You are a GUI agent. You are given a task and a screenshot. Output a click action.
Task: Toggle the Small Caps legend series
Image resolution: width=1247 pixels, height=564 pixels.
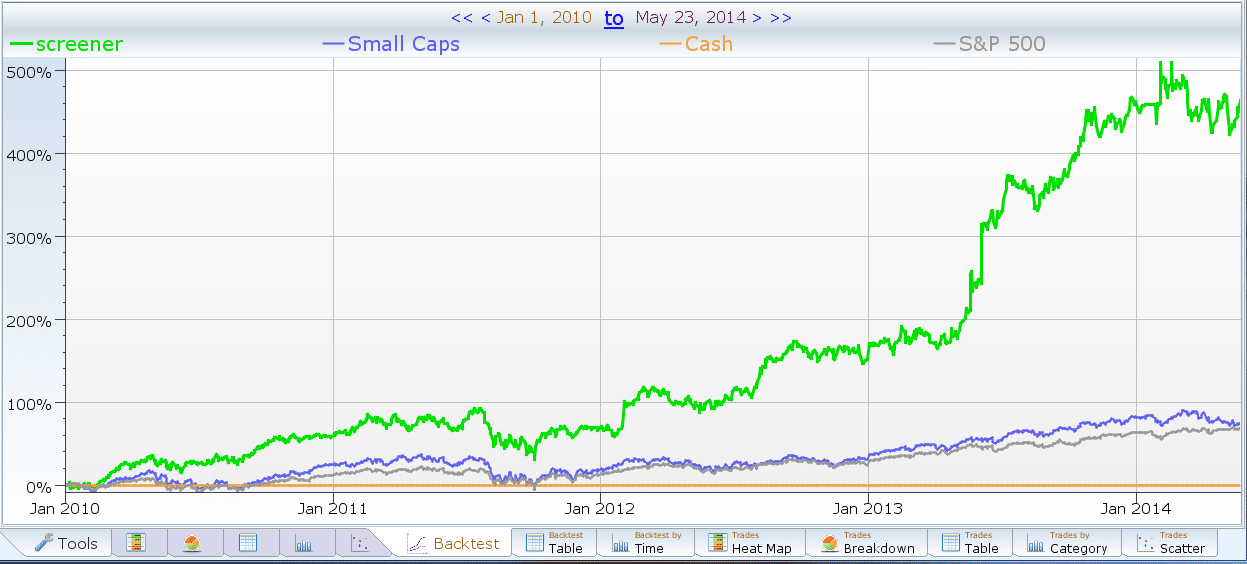[x=391, y=44]
